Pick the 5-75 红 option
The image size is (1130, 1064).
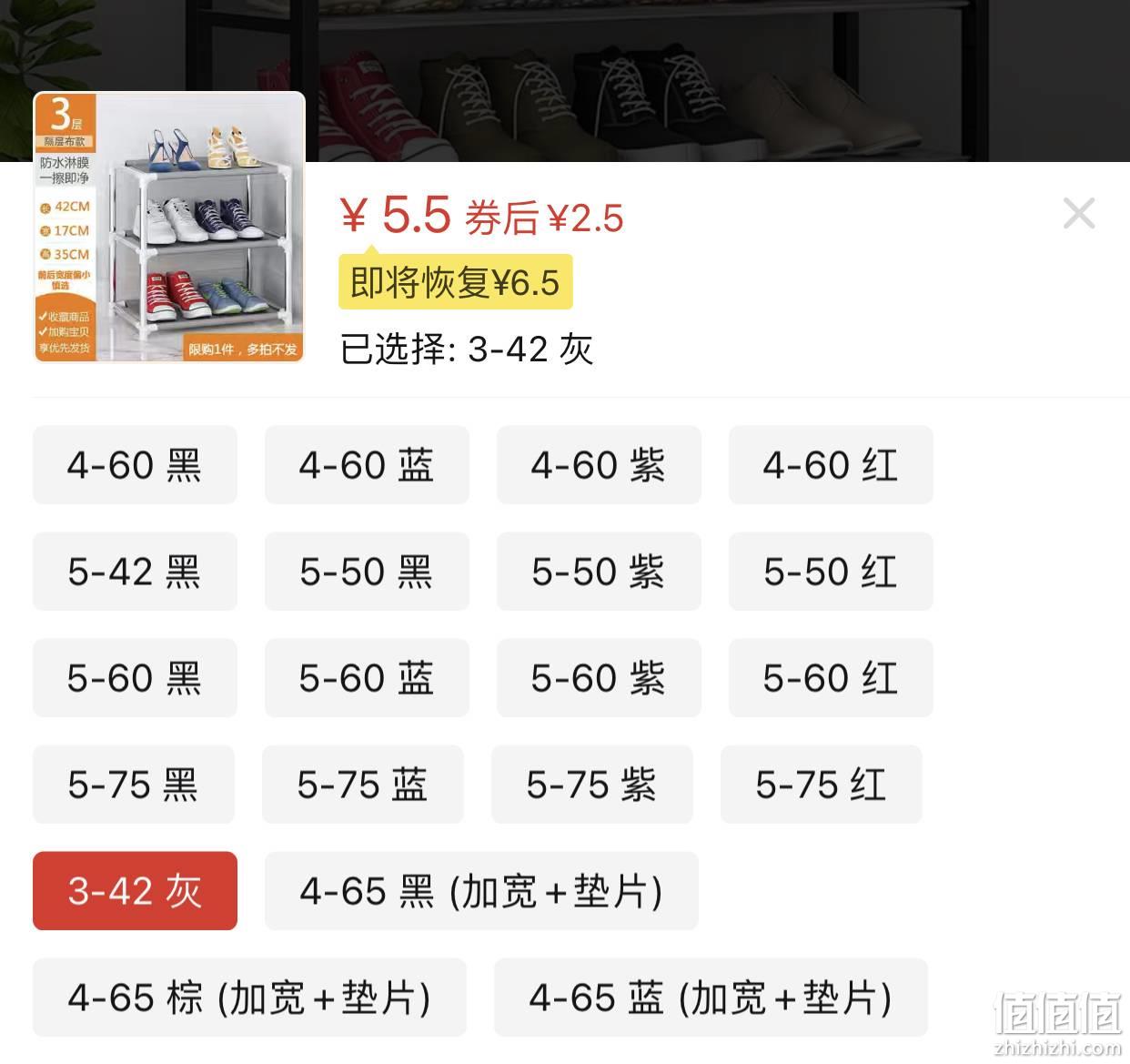822,784
